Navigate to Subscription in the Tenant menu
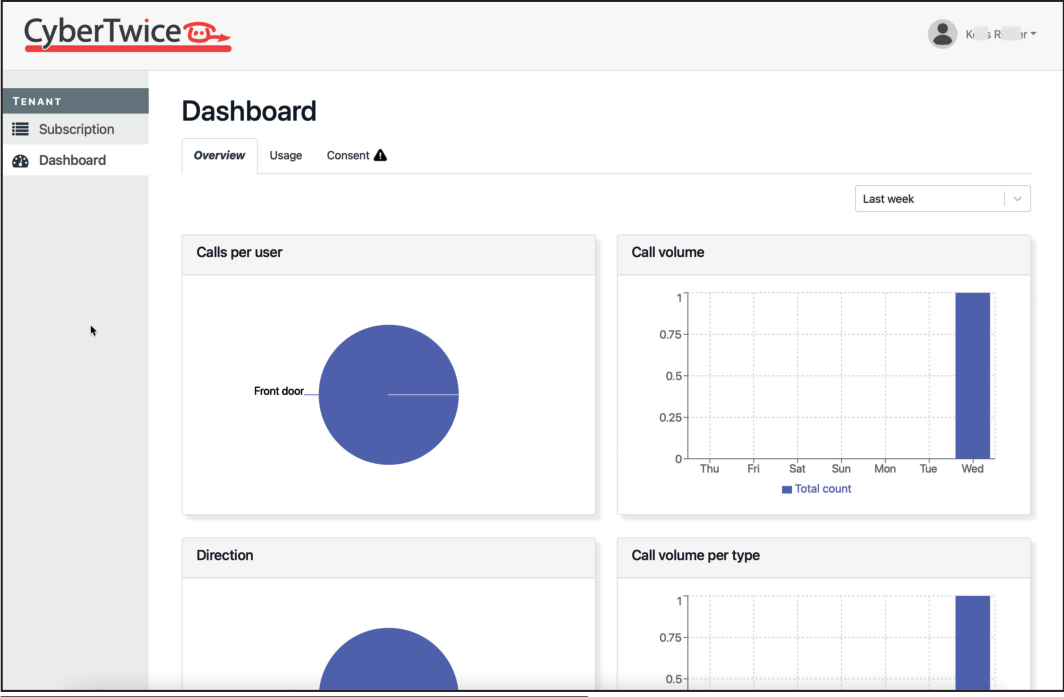The image size is (1064, 697). 76,129
